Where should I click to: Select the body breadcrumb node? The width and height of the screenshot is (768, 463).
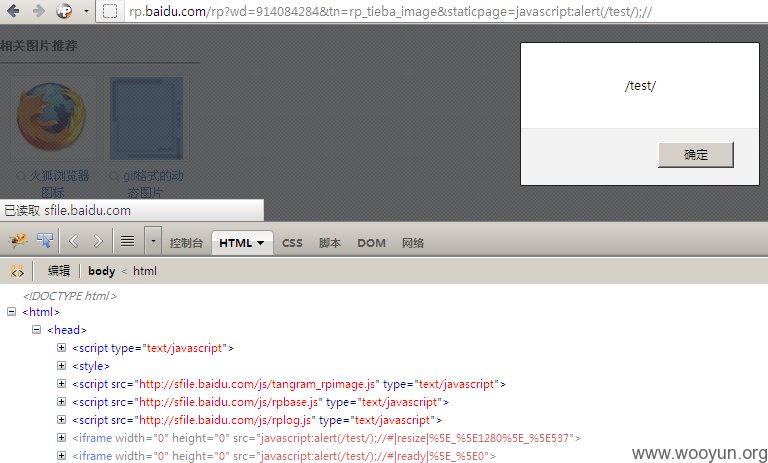101,271
